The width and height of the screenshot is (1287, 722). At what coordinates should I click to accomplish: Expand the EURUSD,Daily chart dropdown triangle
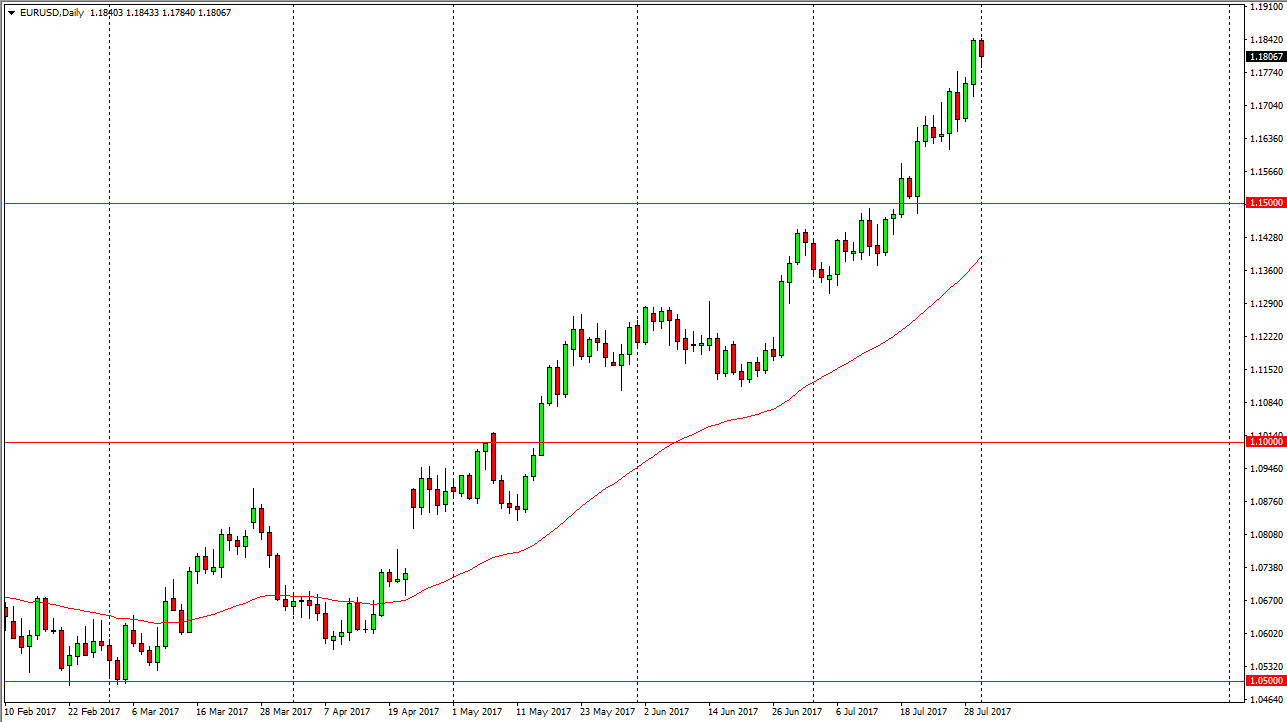pyautogui.click(x=11, y=10)
